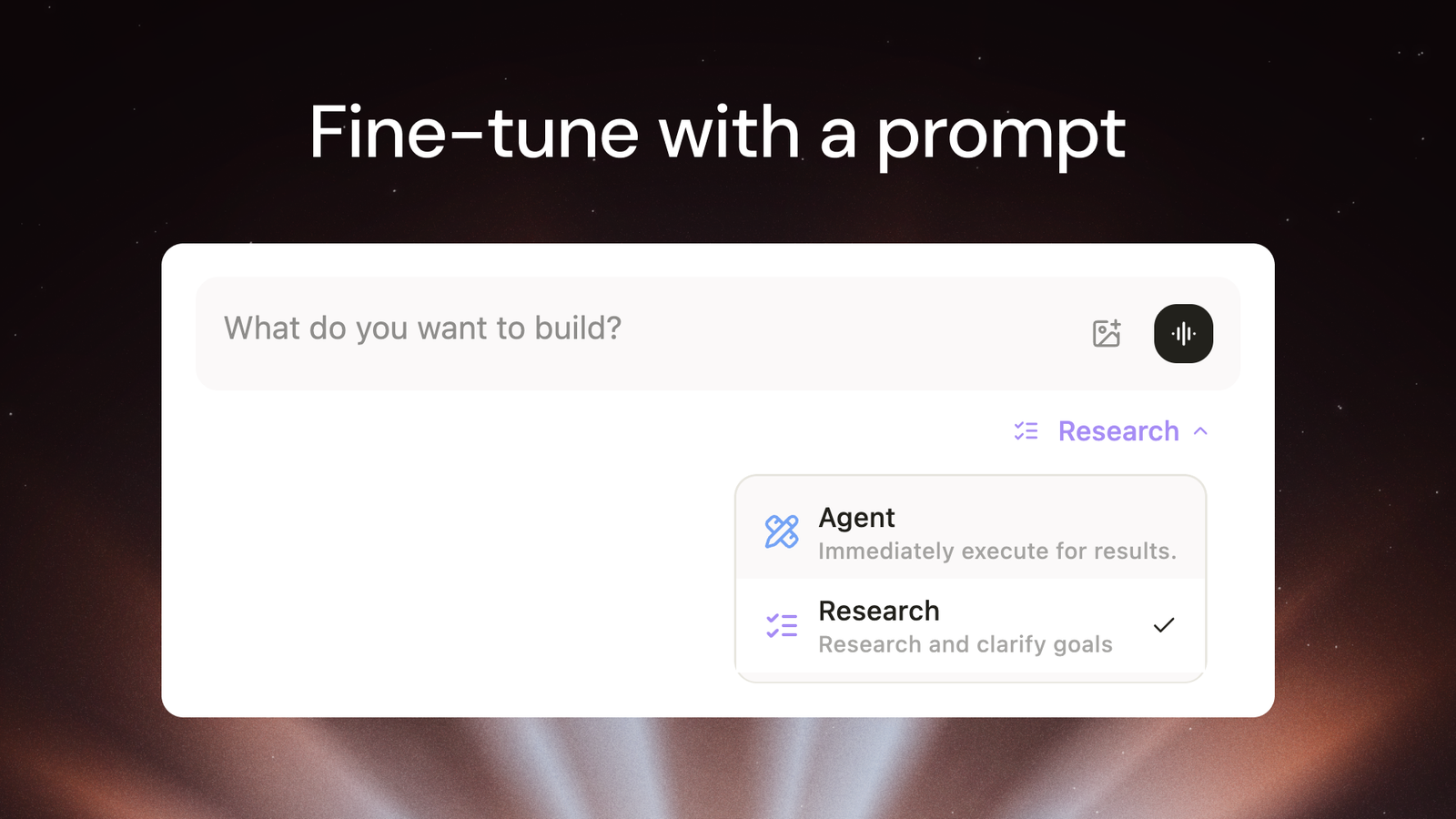This screenshot has height=819, width=1456.
Task: Click the word "prompt" in the headline
Action: pos(1001,135)
